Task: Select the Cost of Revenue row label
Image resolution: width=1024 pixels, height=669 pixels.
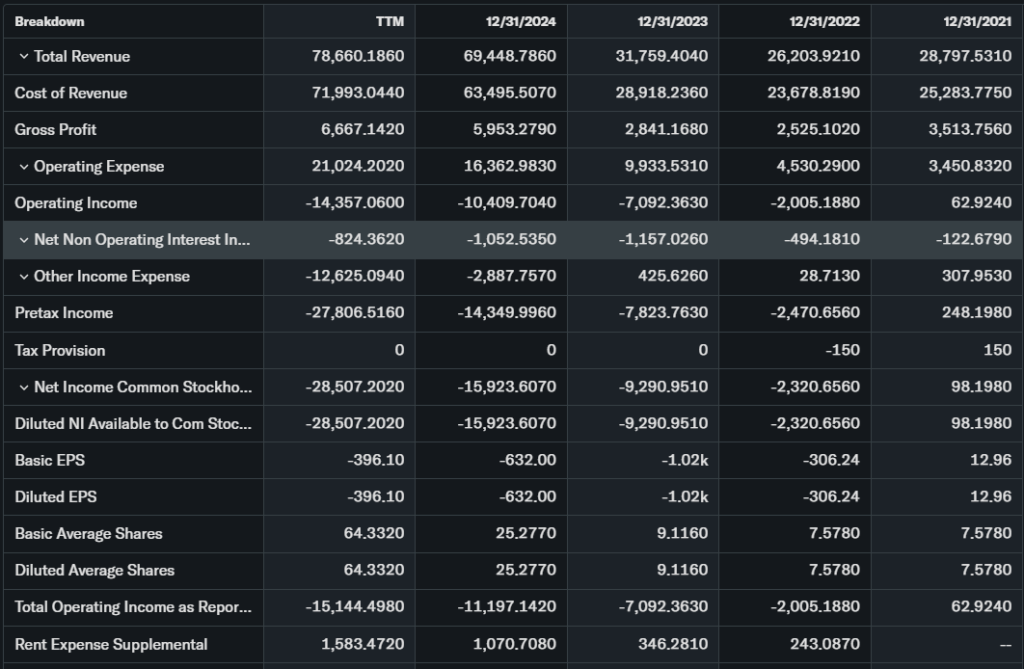Action: tap(71, 93)
